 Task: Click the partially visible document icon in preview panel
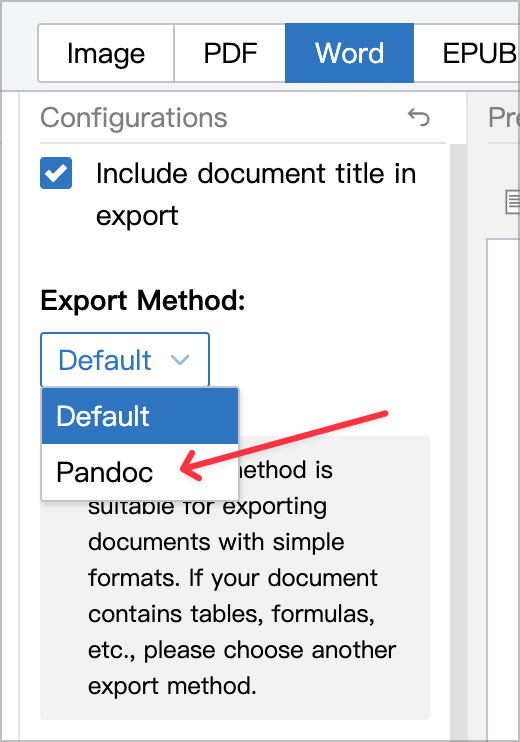513,202
